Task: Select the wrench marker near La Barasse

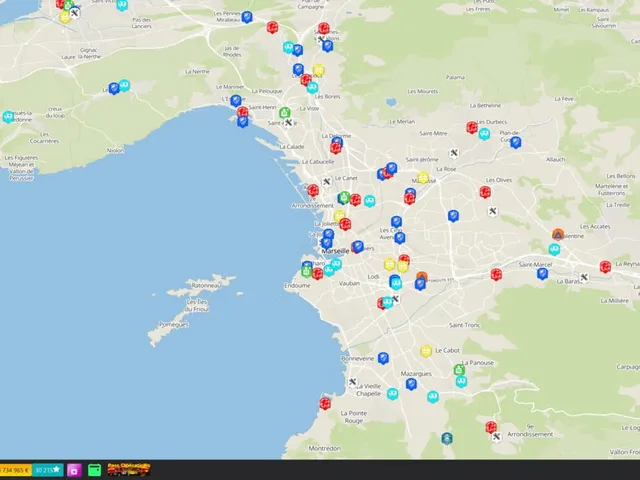Action: click(x=584, y=277)
